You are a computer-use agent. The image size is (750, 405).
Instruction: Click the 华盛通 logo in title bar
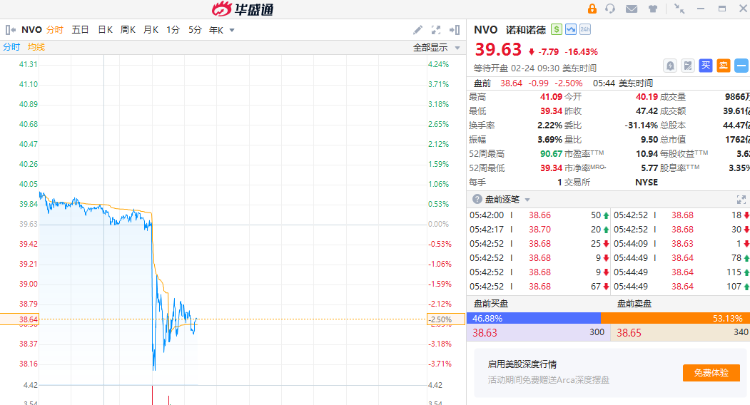click(x=243, y=9)
